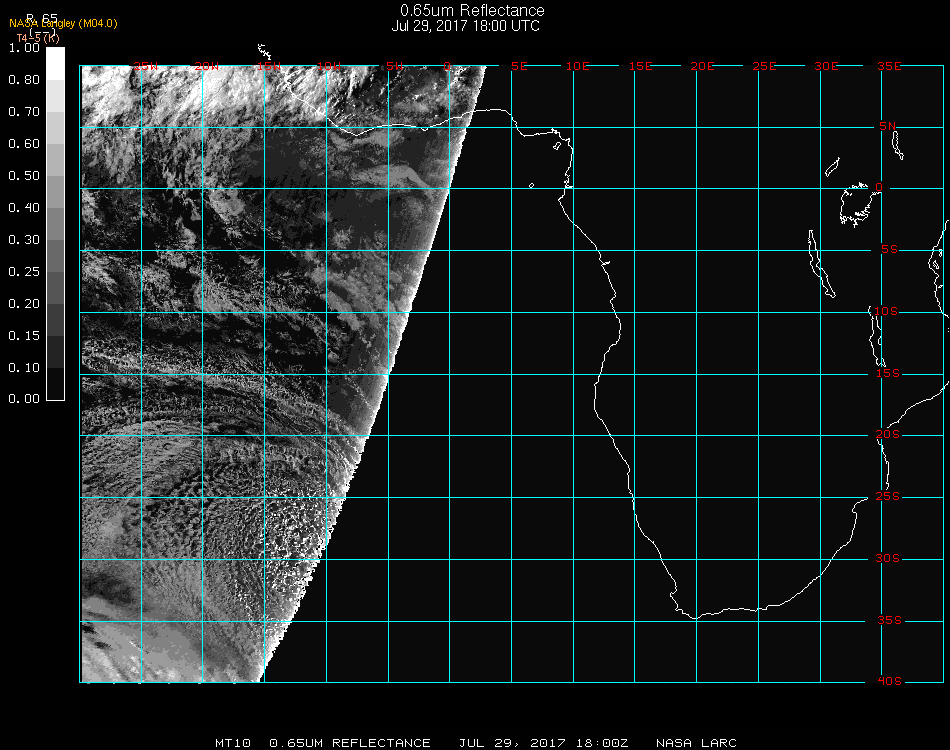Click the 25W longitude label

(146, 66)
